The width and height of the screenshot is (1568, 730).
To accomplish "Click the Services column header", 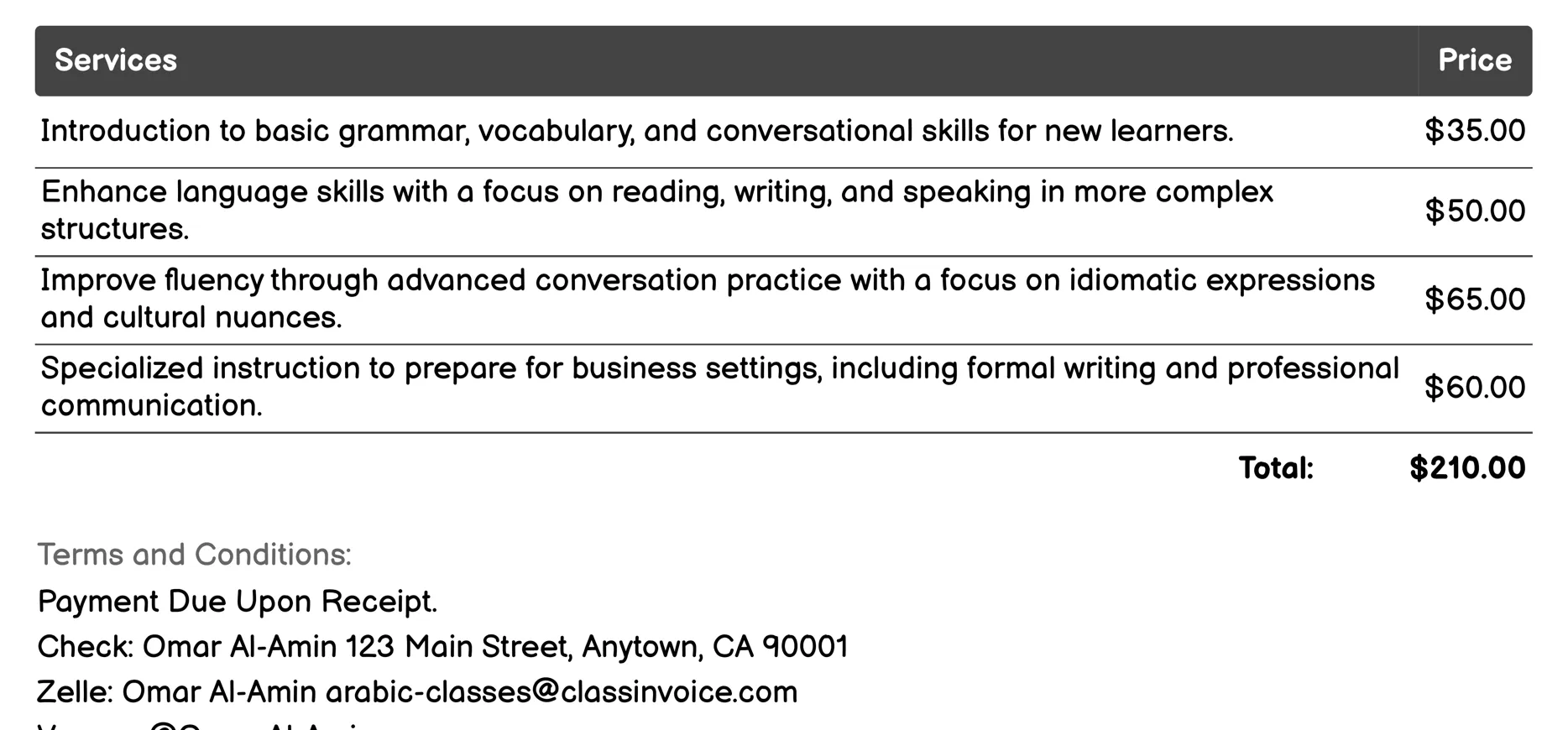I will pyautogui.click(x=116, y=60).
